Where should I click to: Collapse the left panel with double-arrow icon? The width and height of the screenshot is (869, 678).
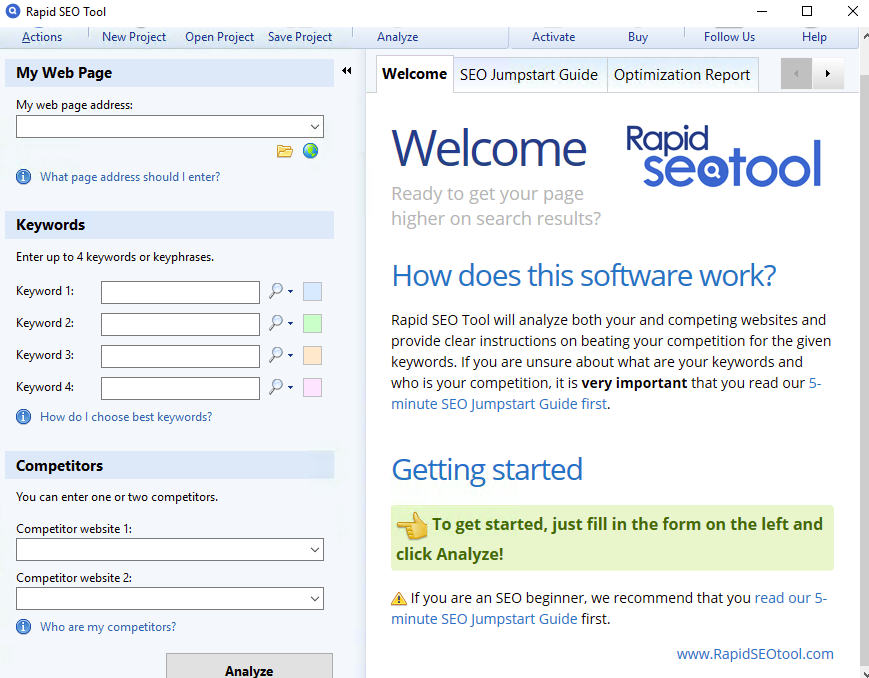346,70
